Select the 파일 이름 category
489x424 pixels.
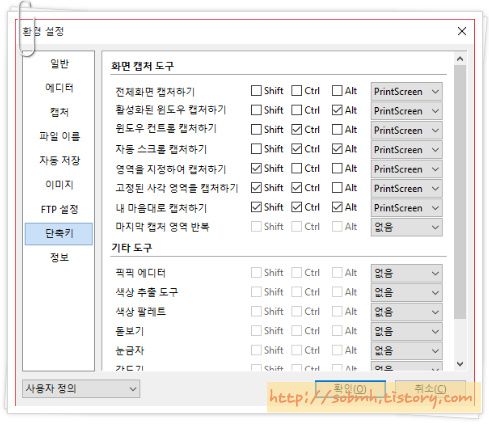pyautogui.click(x=59, y=136)
